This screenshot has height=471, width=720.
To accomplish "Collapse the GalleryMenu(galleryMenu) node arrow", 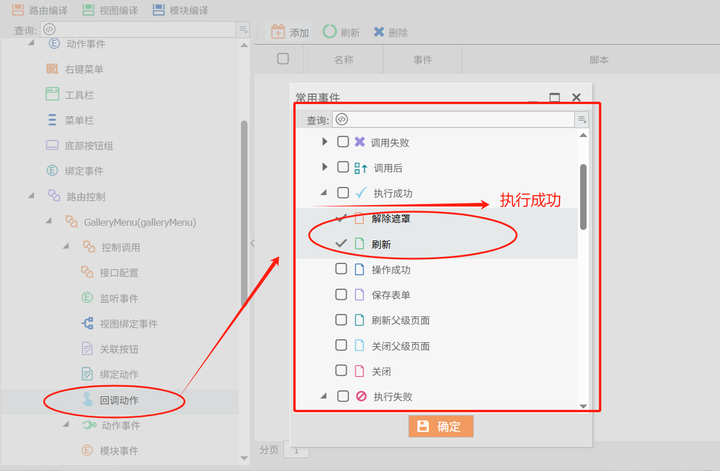I will click(x=49, y=221).
